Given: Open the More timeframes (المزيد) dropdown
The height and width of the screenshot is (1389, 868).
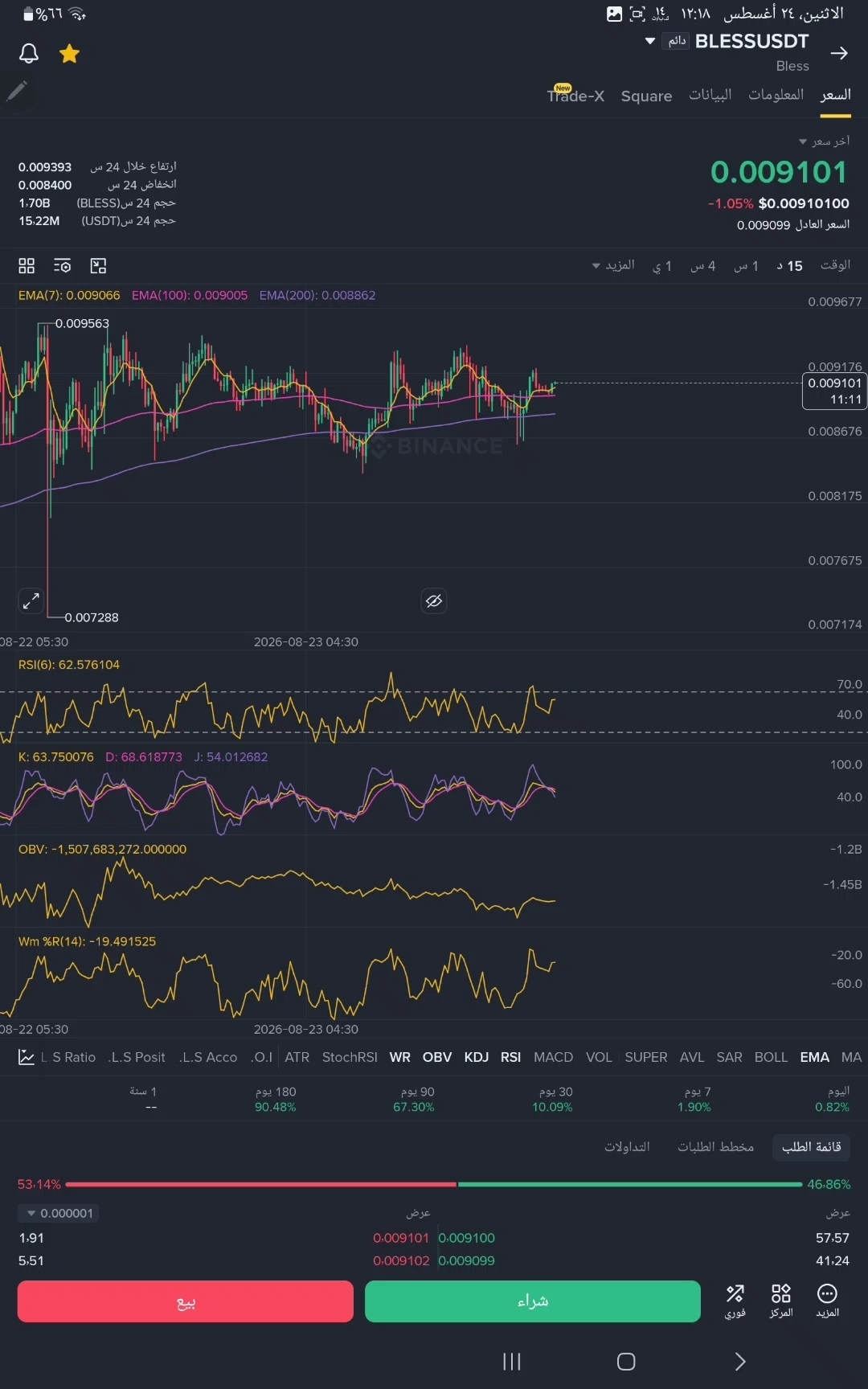Looking at the screenshot, I should tap(613, 265).
